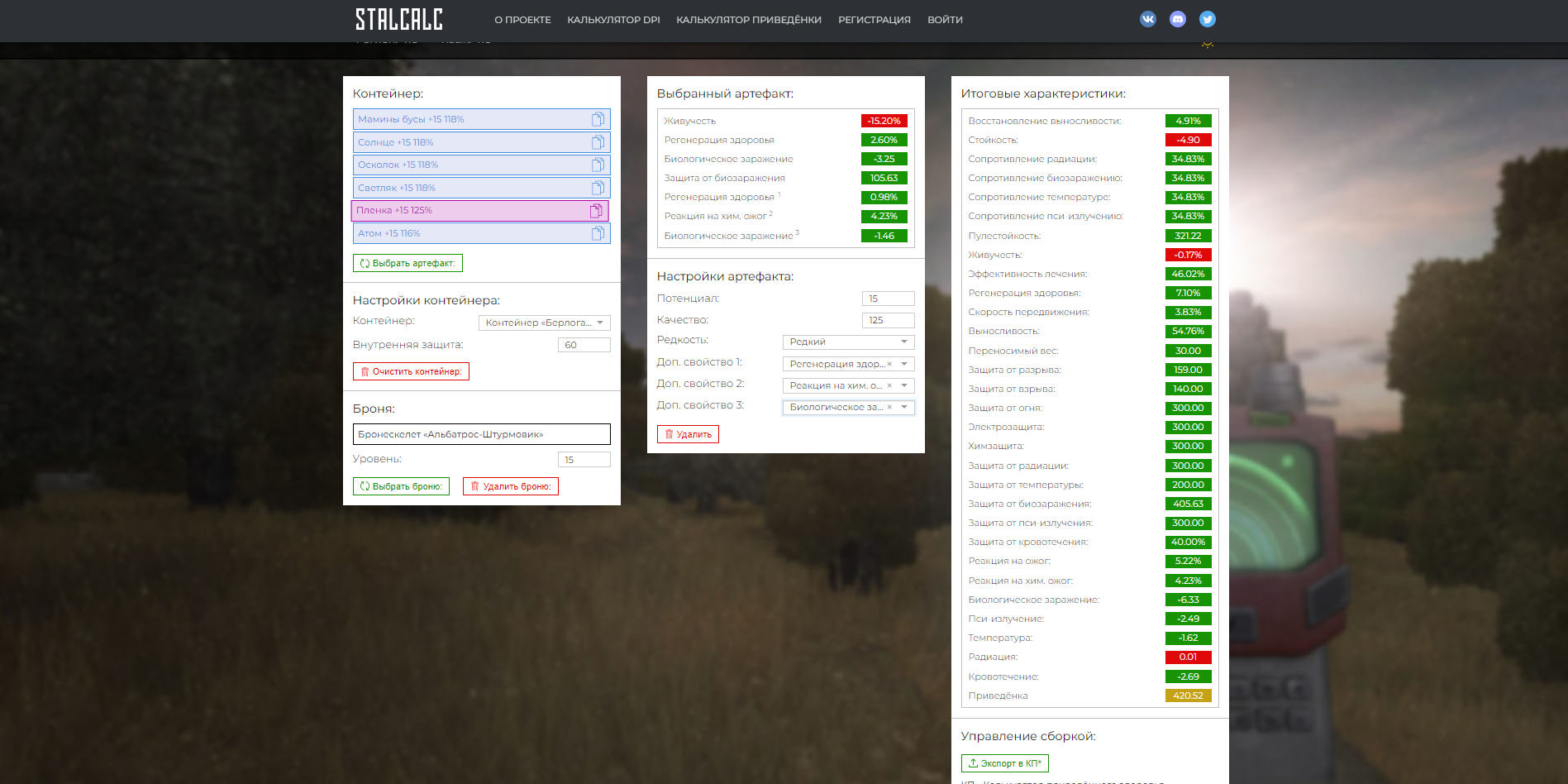Duplicate the Атом artifact with copy icon

pos(598,233)
